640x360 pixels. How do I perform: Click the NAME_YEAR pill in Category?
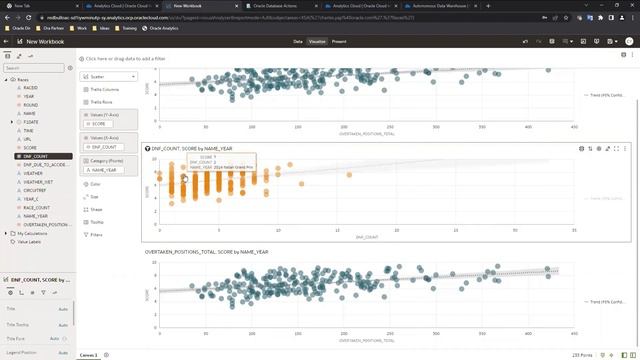pyautogui.click(x=103, y=170)
